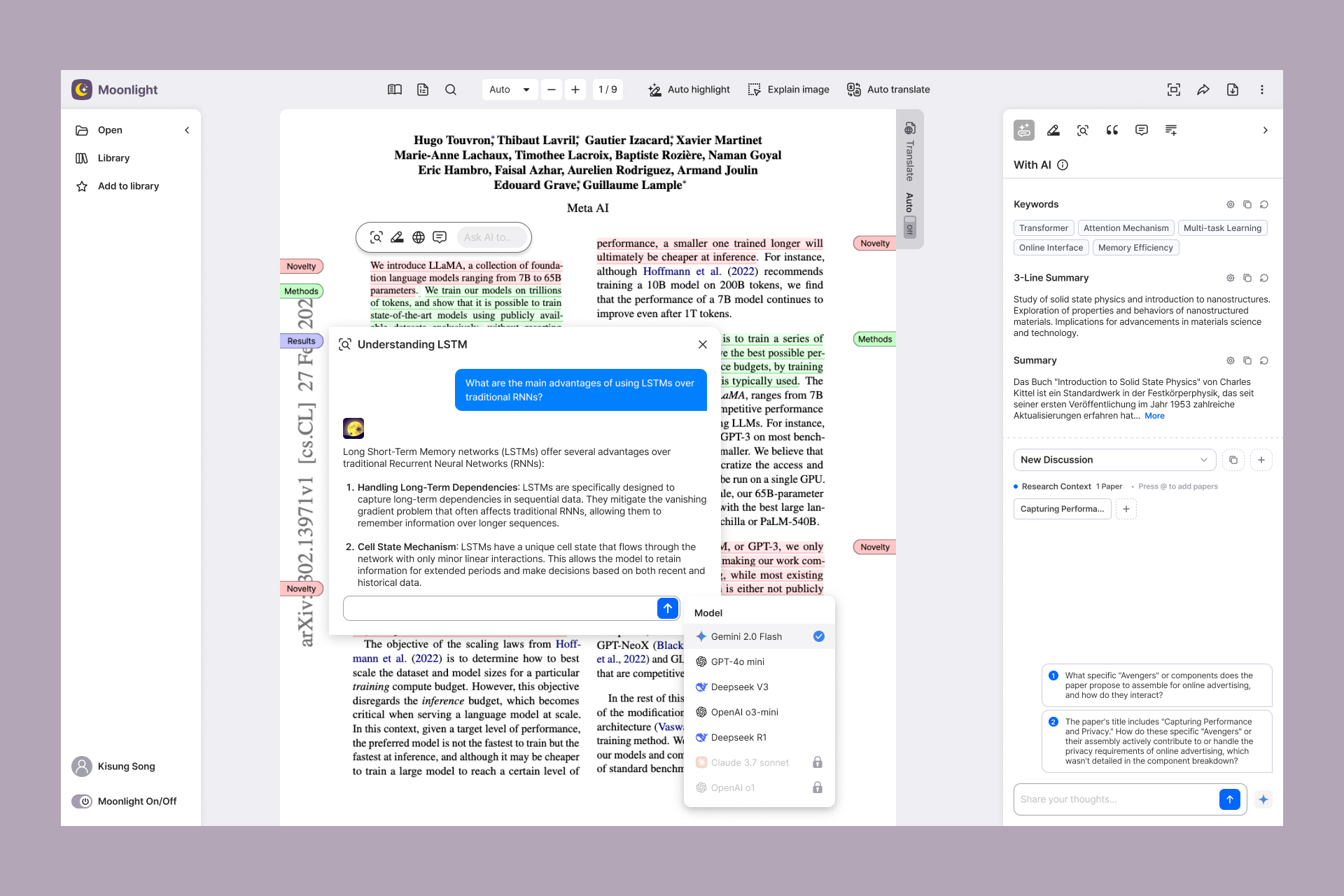The image size is (1344, 896).
Task: Turn on Auto translate
Action: tap(888, 90)
